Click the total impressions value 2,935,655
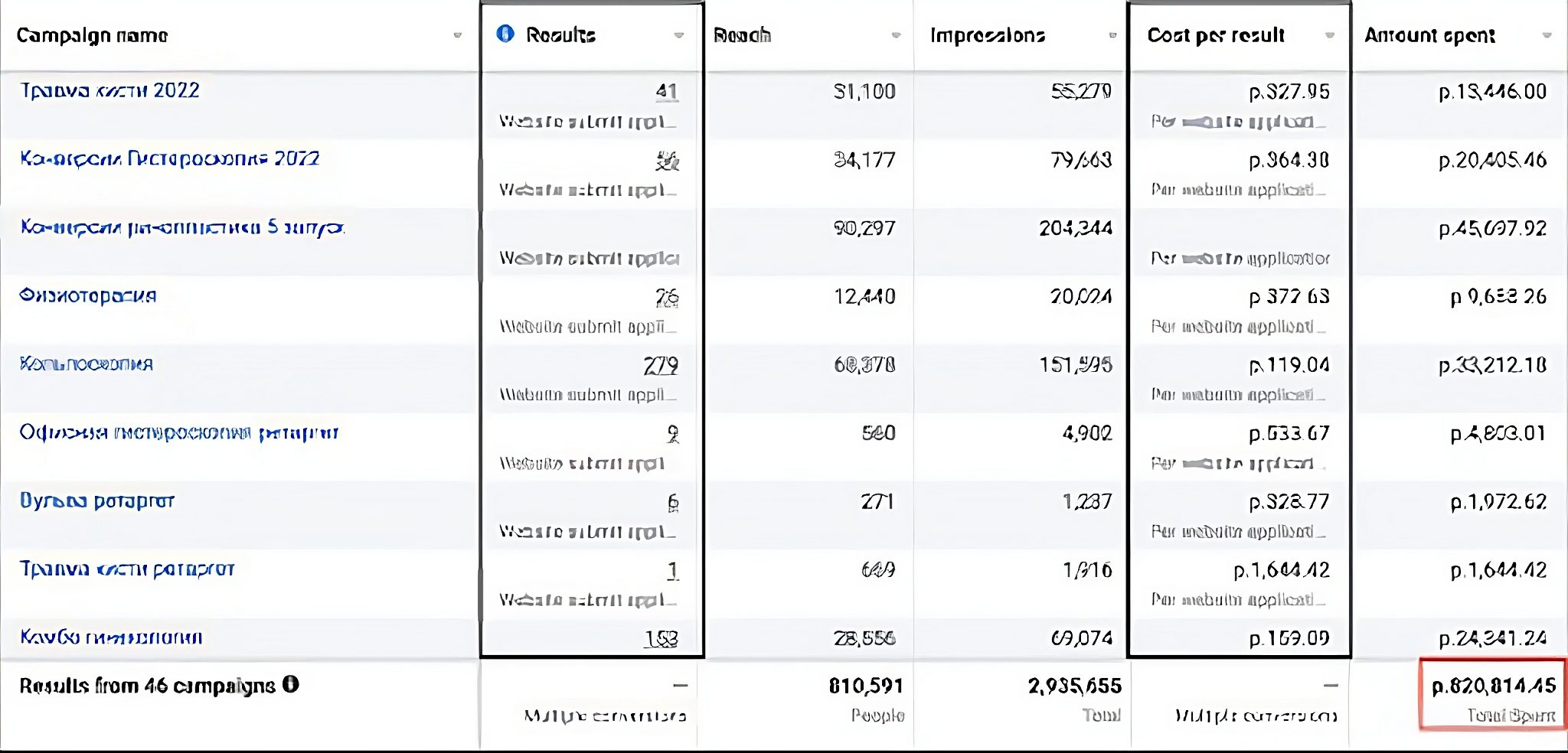Image resolution: width=1568 pixels, height=753 pixels. pyautogui.click(x=1074, y=686)
